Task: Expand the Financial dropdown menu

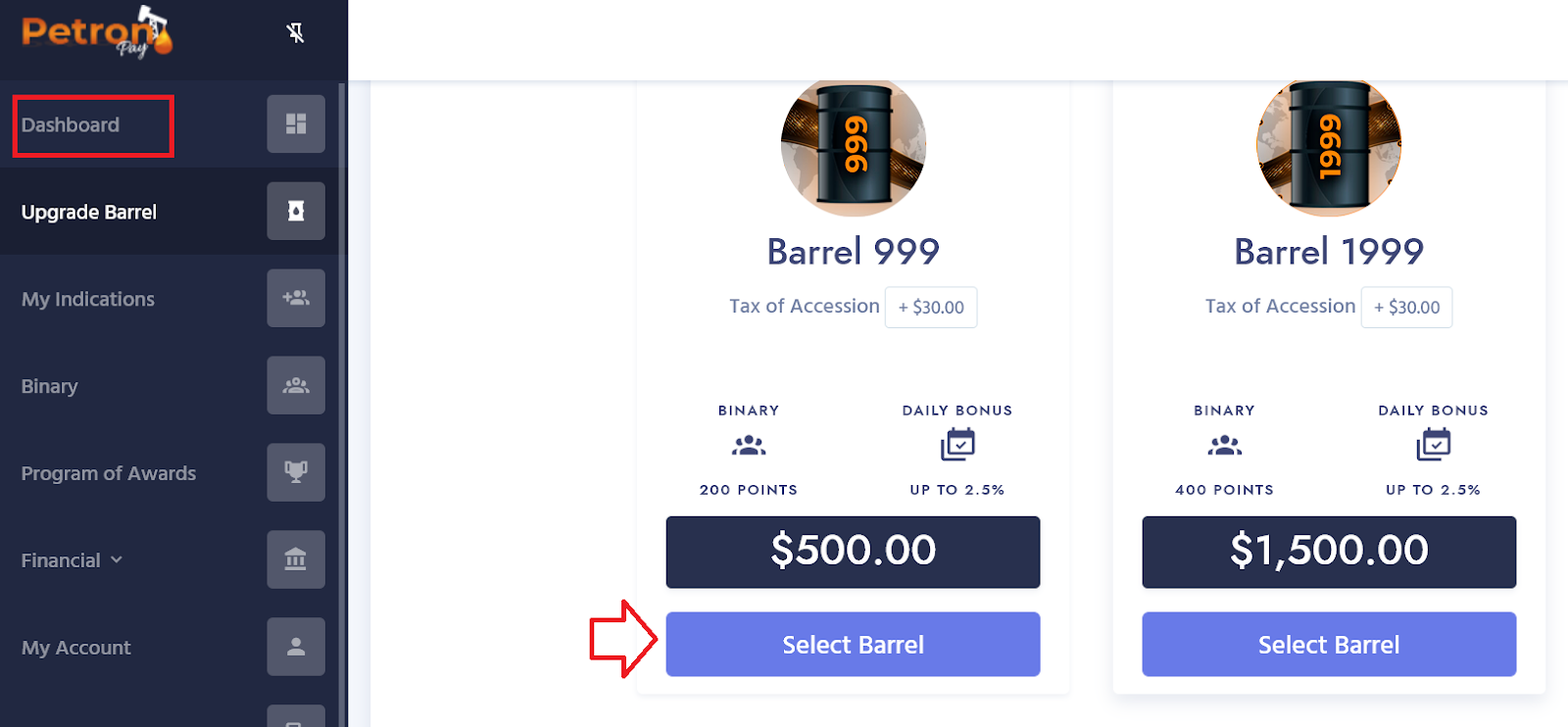Action: 73,560
